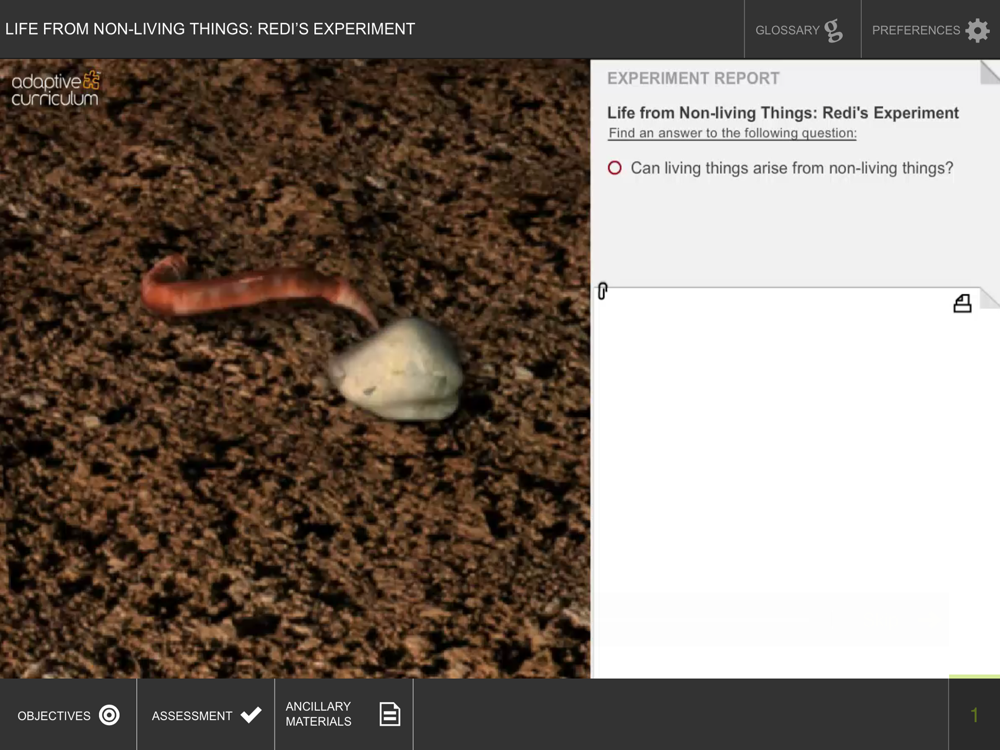Click the folded page corner of Experiment Report

pyautogui.click(x=990, y=72)
